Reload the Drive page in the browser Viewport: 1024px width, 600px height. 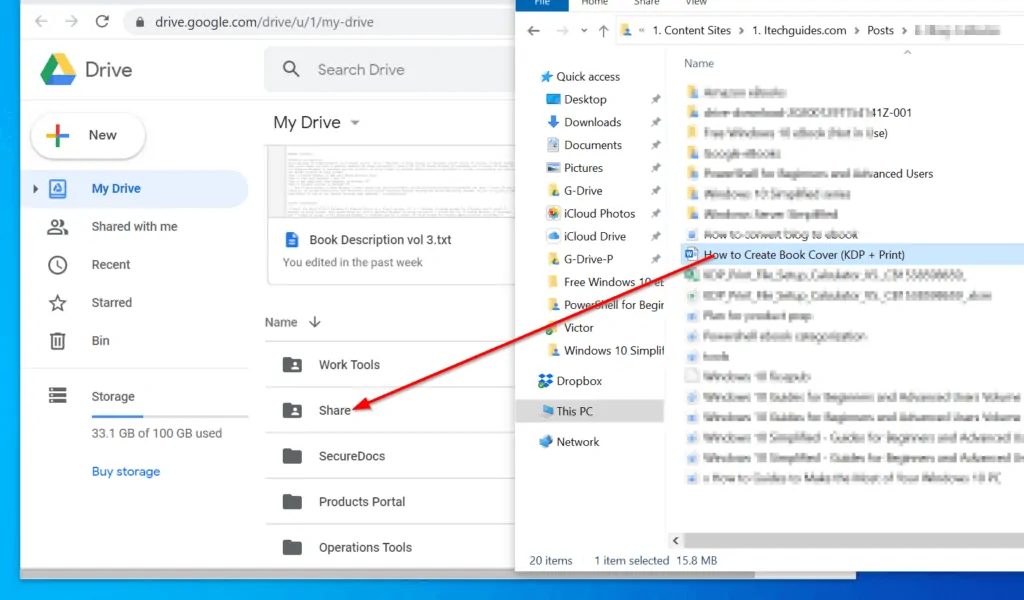click(x=103, y=21)
